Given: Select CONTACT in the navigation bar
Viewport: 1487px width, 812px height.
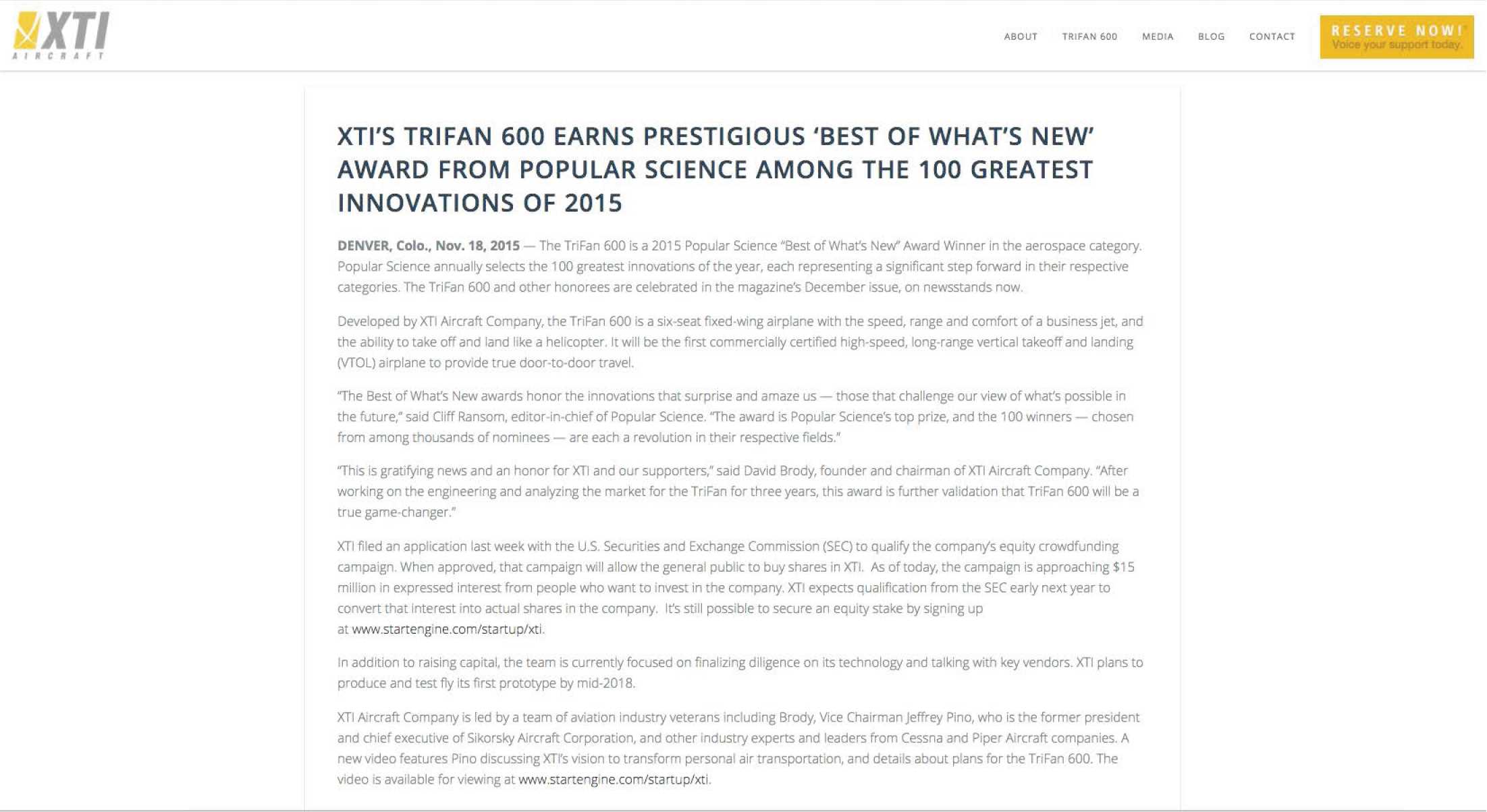Looking at the screenshot, I should 1272,36.
